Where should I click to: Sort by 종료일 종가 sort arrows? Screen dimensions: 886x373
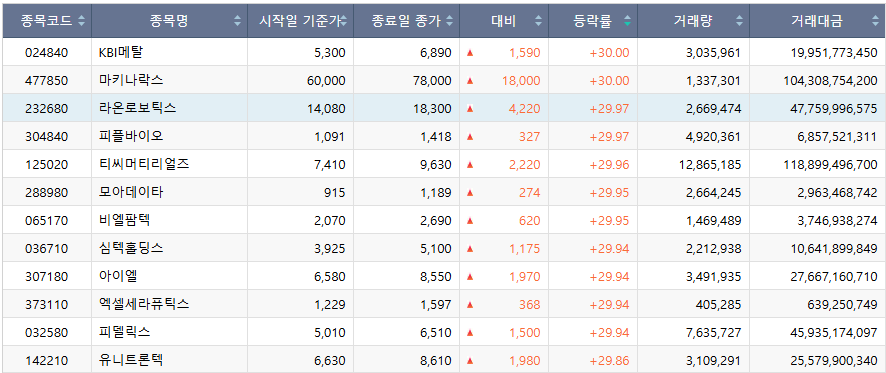tap(450, 21)
